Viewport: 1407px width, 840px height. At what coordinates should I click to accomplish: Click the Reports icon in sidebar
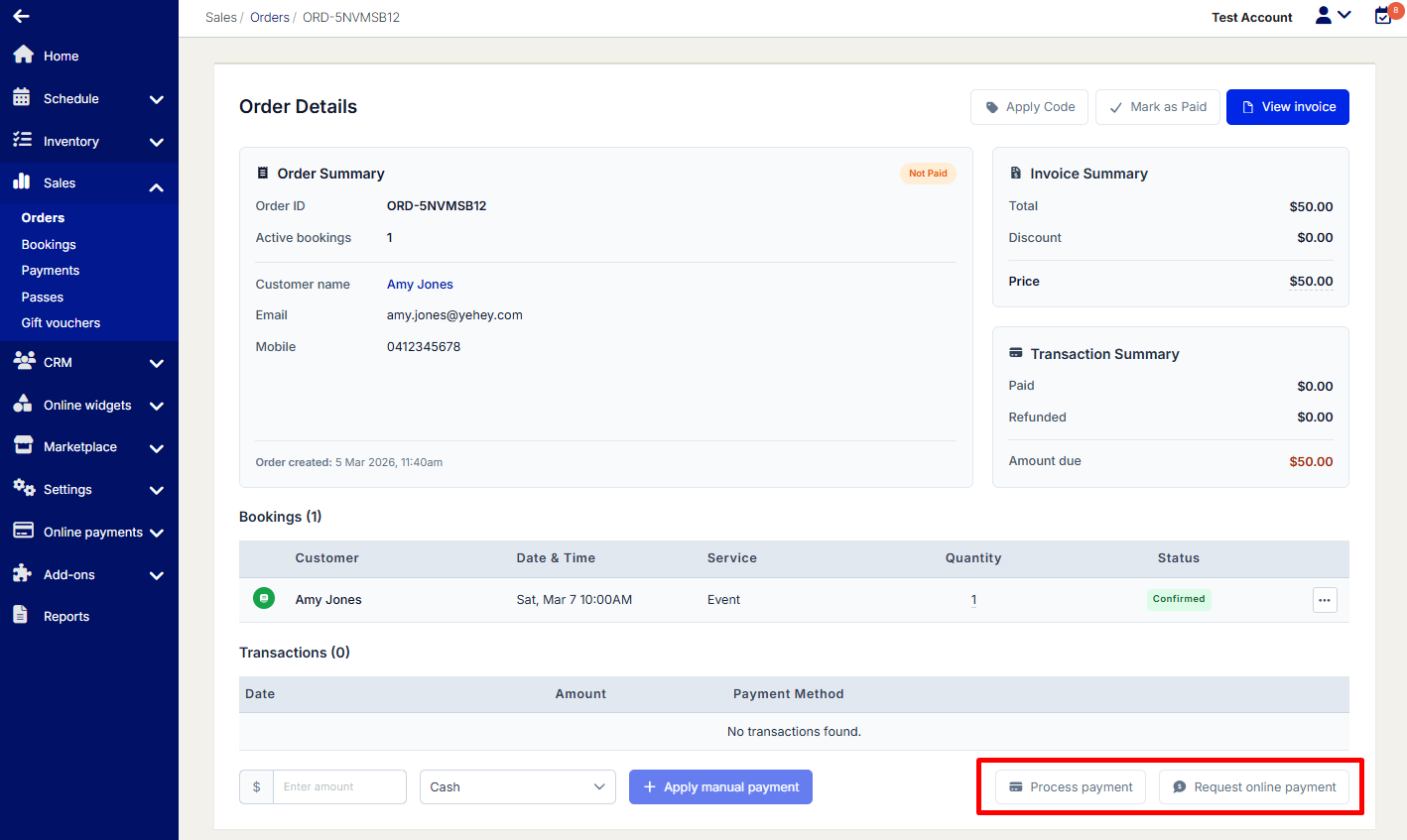21,616
